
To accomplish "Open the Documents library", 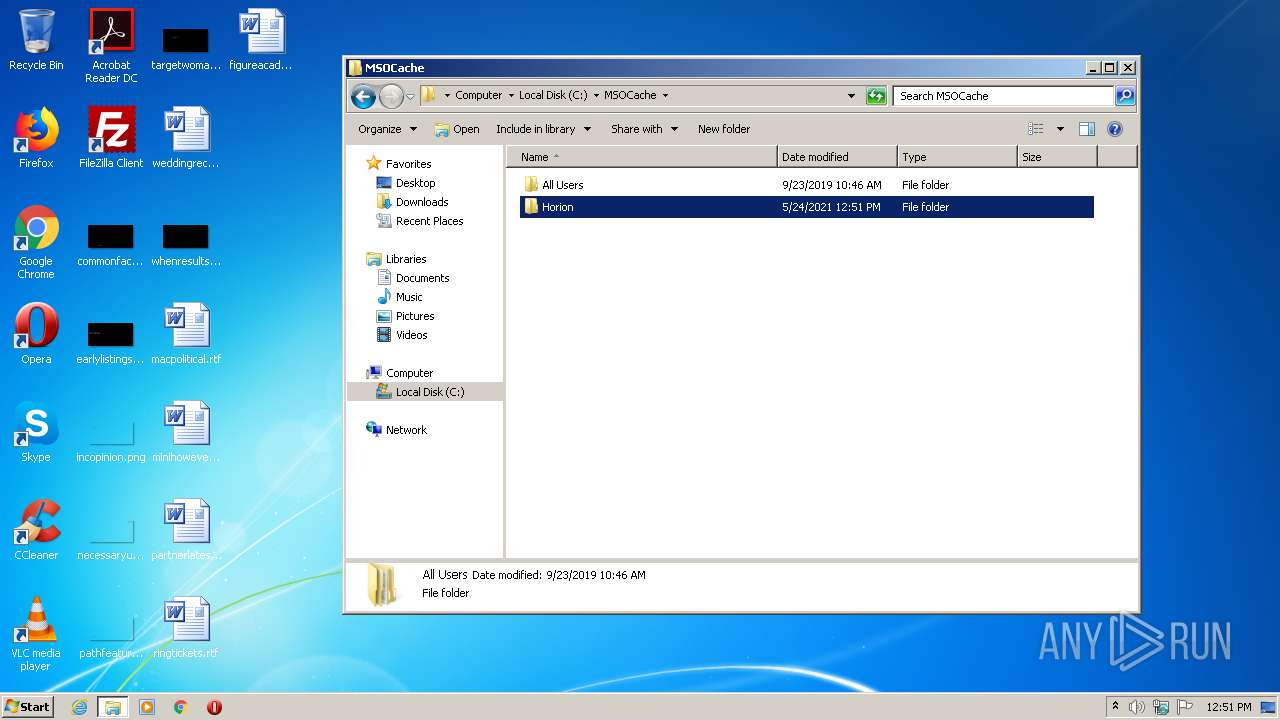I will click(x=422, y=278).
